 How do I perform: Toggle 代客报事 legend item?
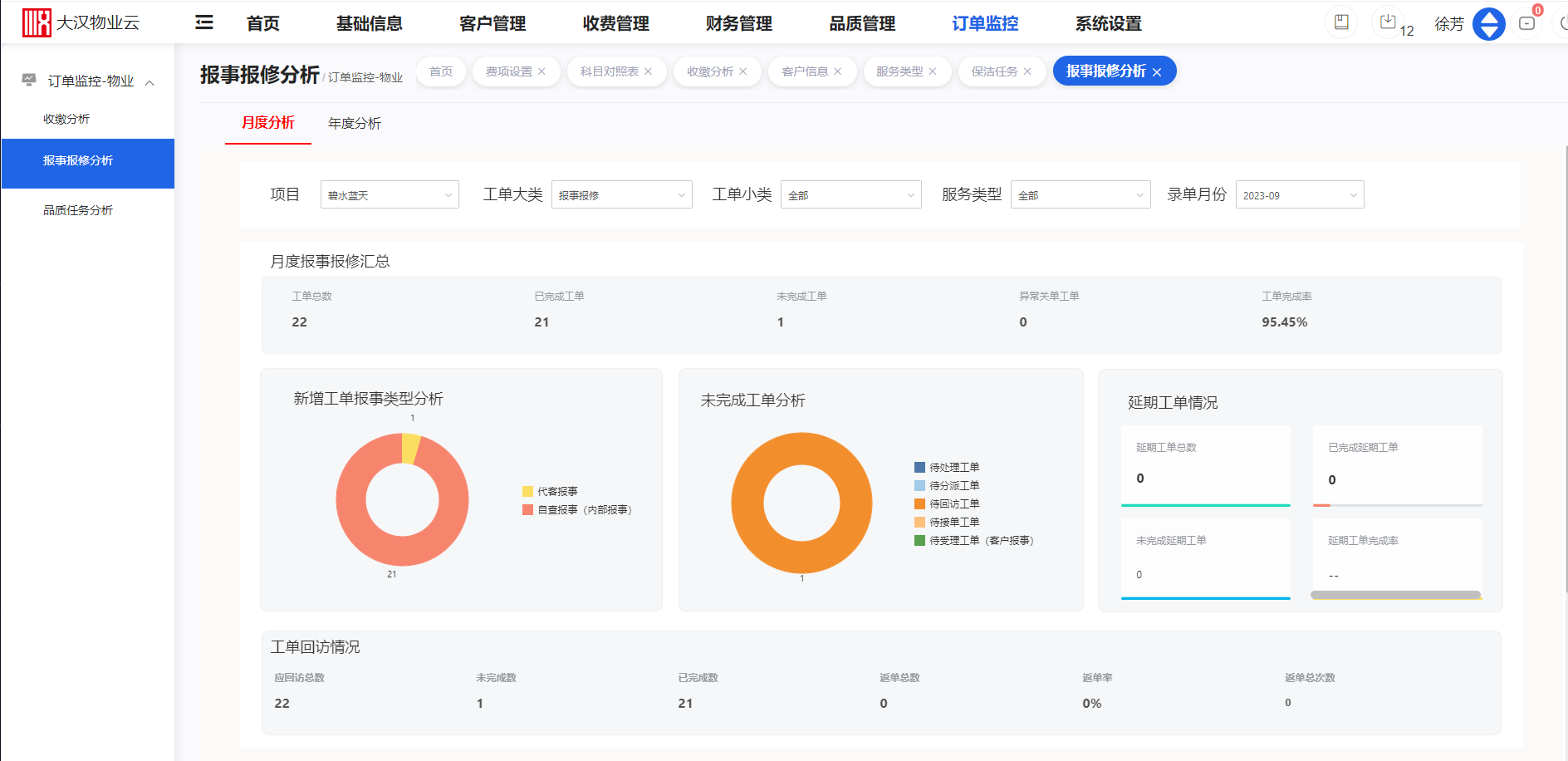550,491
